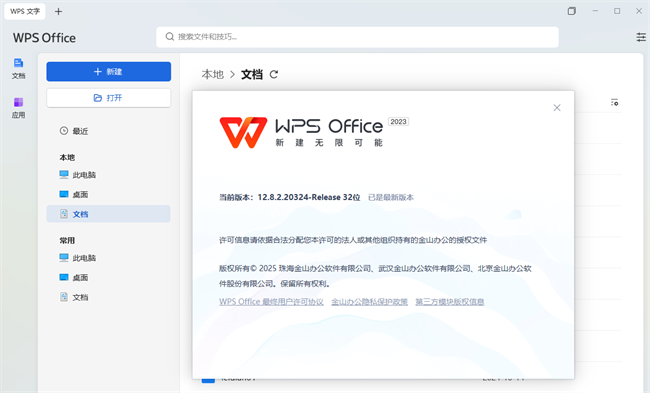Click the new tab plus icon

coord(58,12)
